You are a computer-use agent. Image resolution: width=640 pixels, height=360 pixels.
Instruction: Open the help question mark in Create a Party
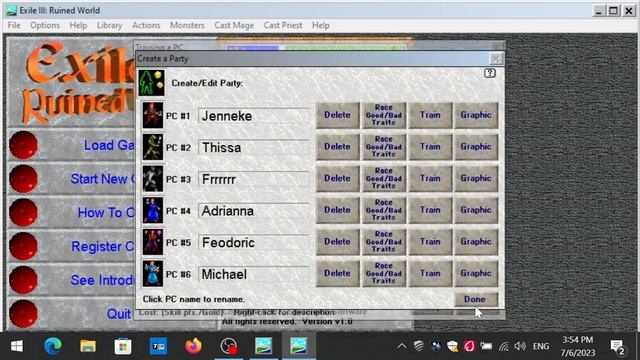[490, 73]
